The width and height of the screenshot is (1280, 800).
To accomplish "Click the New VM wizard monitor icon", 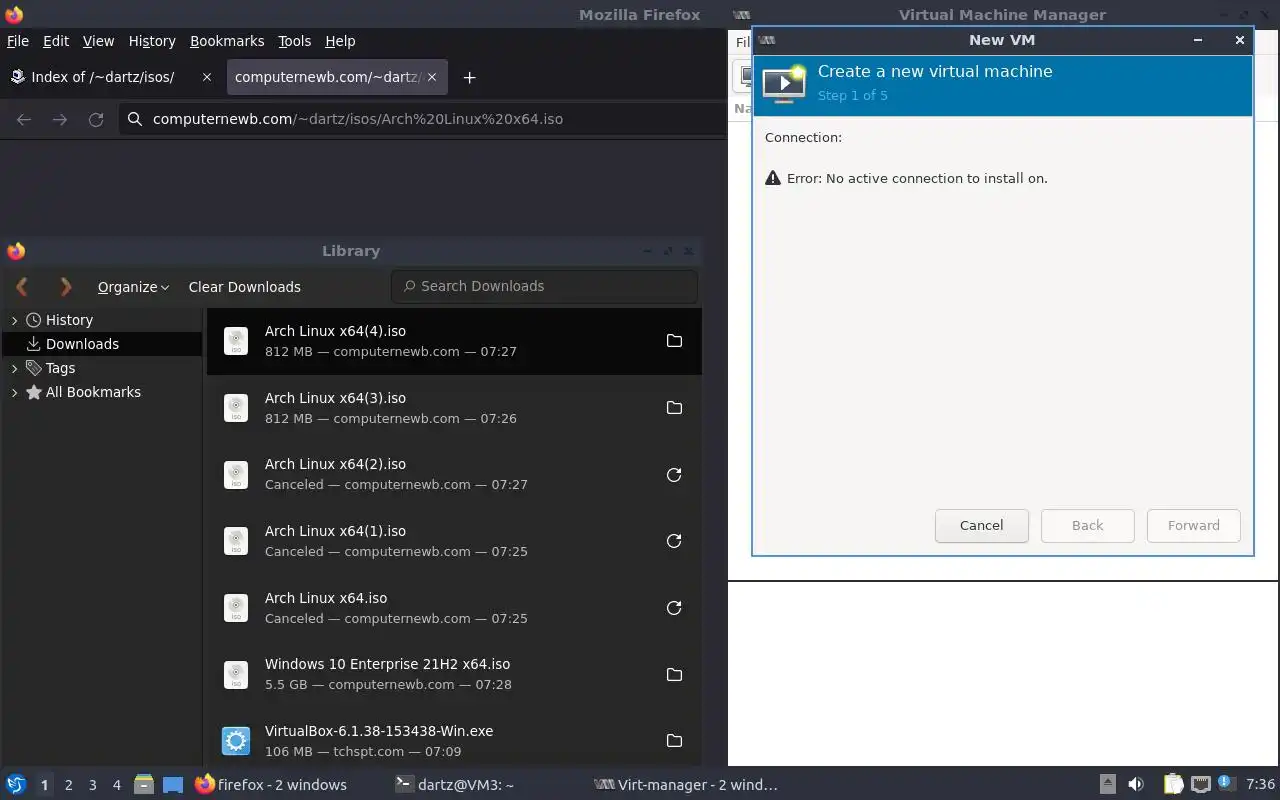I will pos(784,84).
